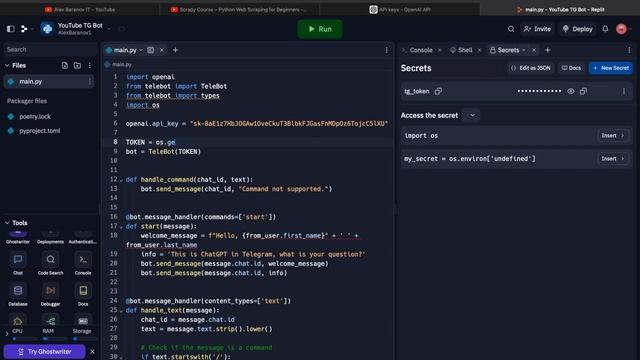Open the main.py tab dropdown arrow
Screen dimensions: 640x360
[x=141, y=50]
